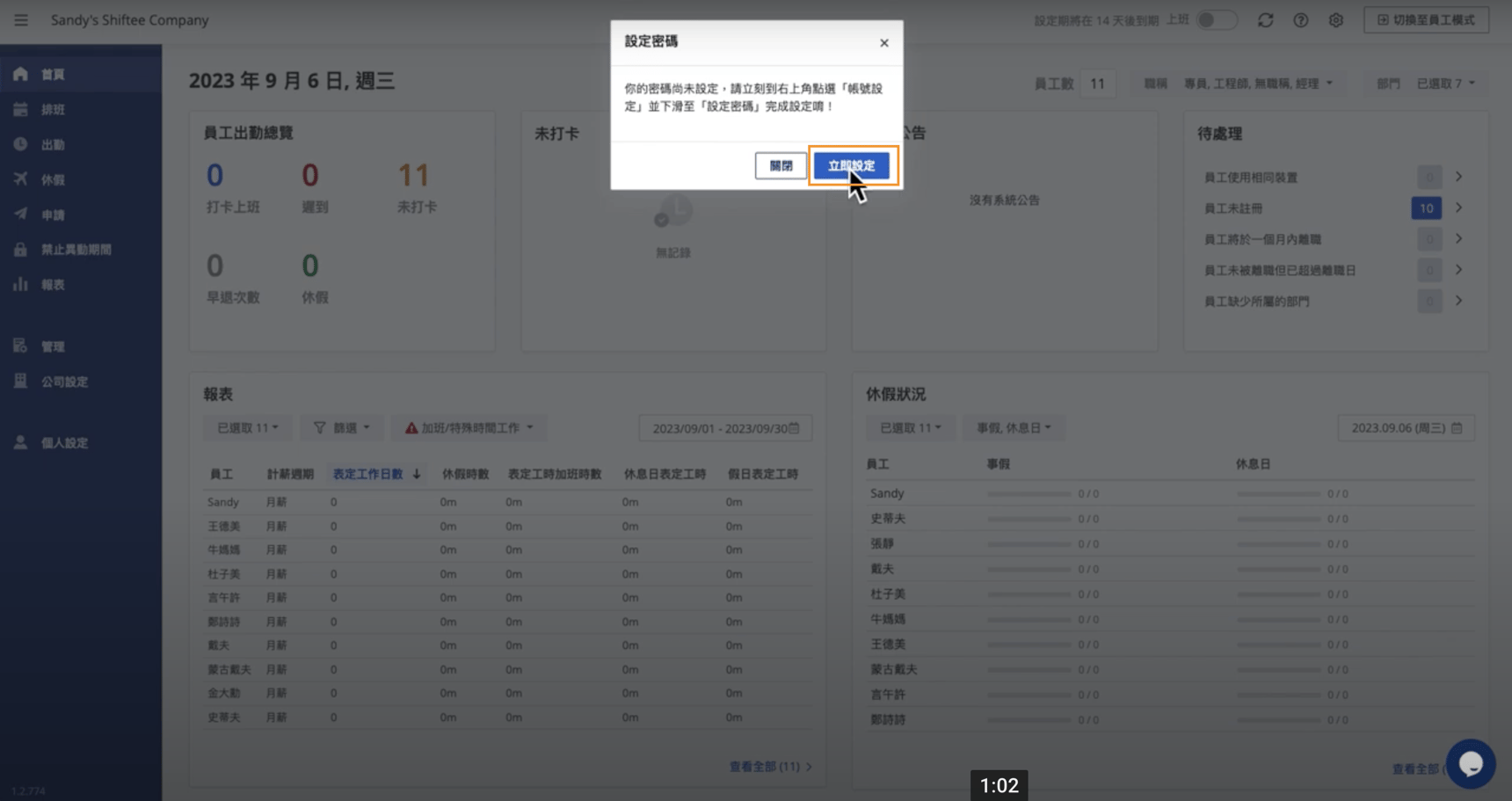The image size is (1512, 801).
Task: Click the 立即設定 button
Action: point(851,165)
